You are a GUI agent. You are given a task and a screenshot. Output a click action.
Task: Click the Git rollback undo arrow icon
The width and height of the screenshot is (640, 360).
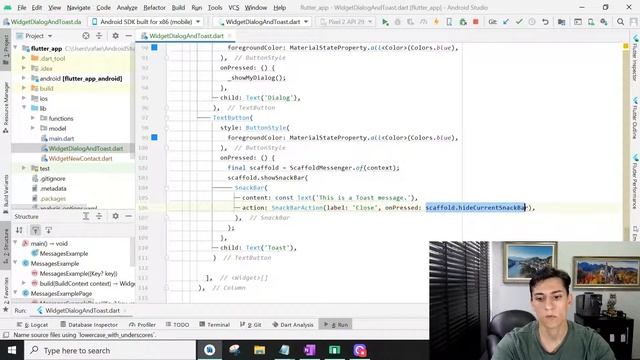545,22
